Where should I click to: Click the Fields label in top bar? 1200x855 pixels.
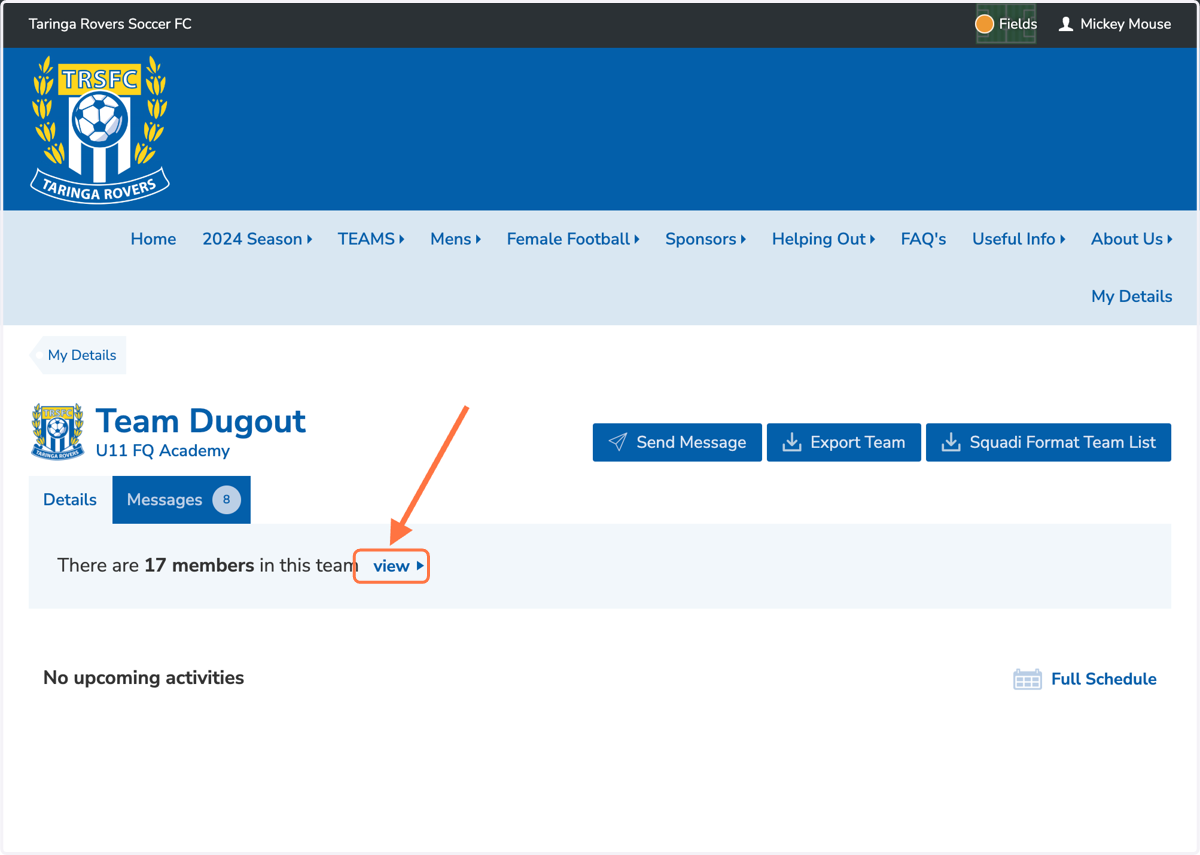coord(1018,24)
